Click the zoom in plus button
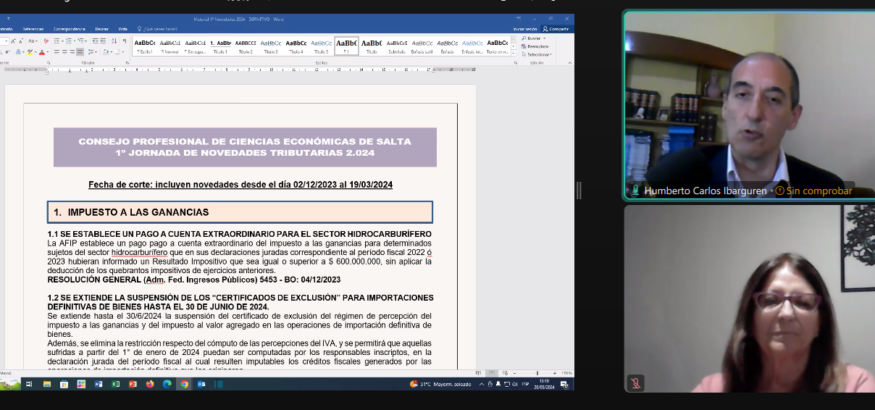 point(555,373)
